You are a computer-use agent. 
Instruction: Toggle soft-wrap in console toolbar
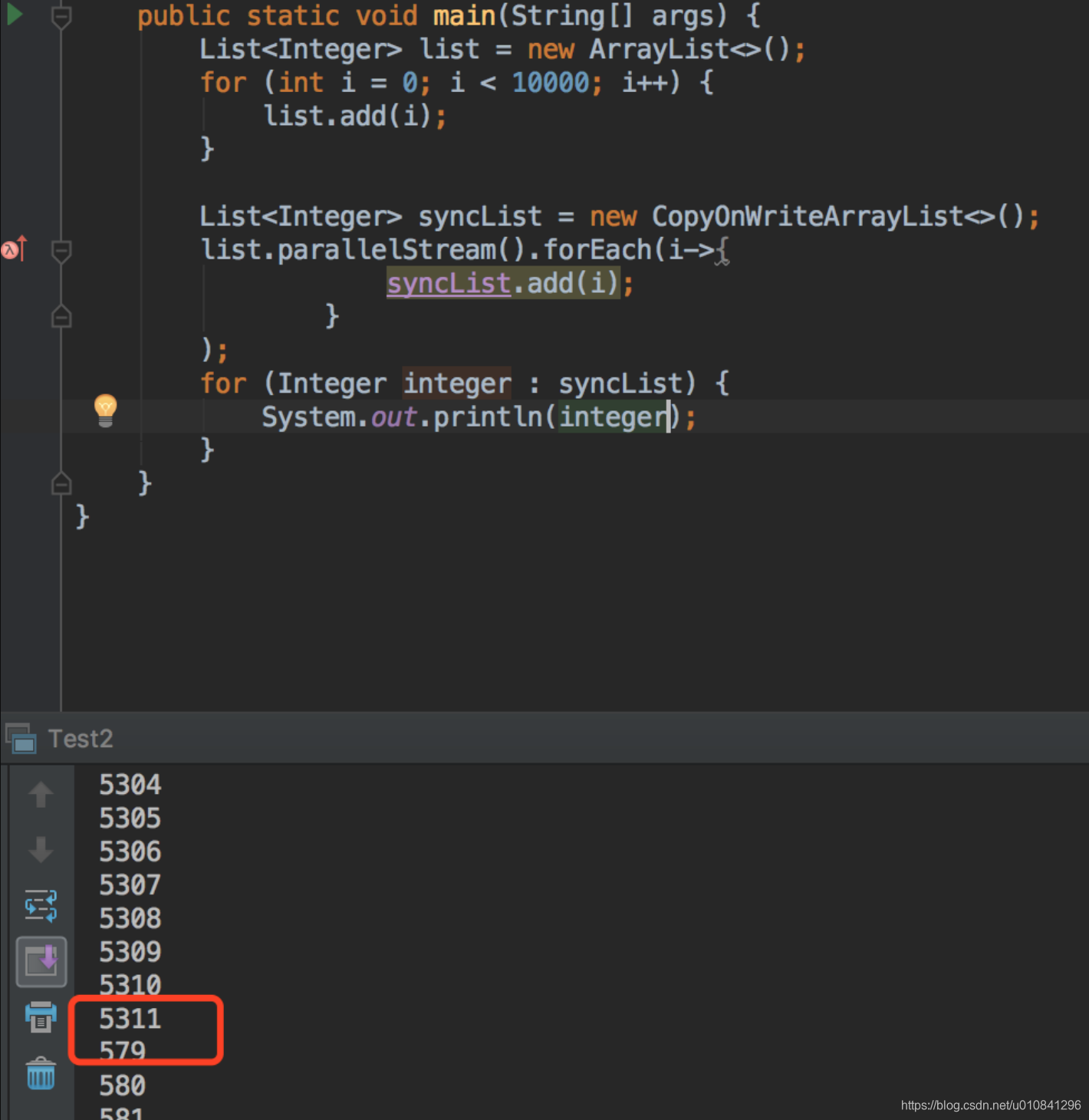point(41,905)
